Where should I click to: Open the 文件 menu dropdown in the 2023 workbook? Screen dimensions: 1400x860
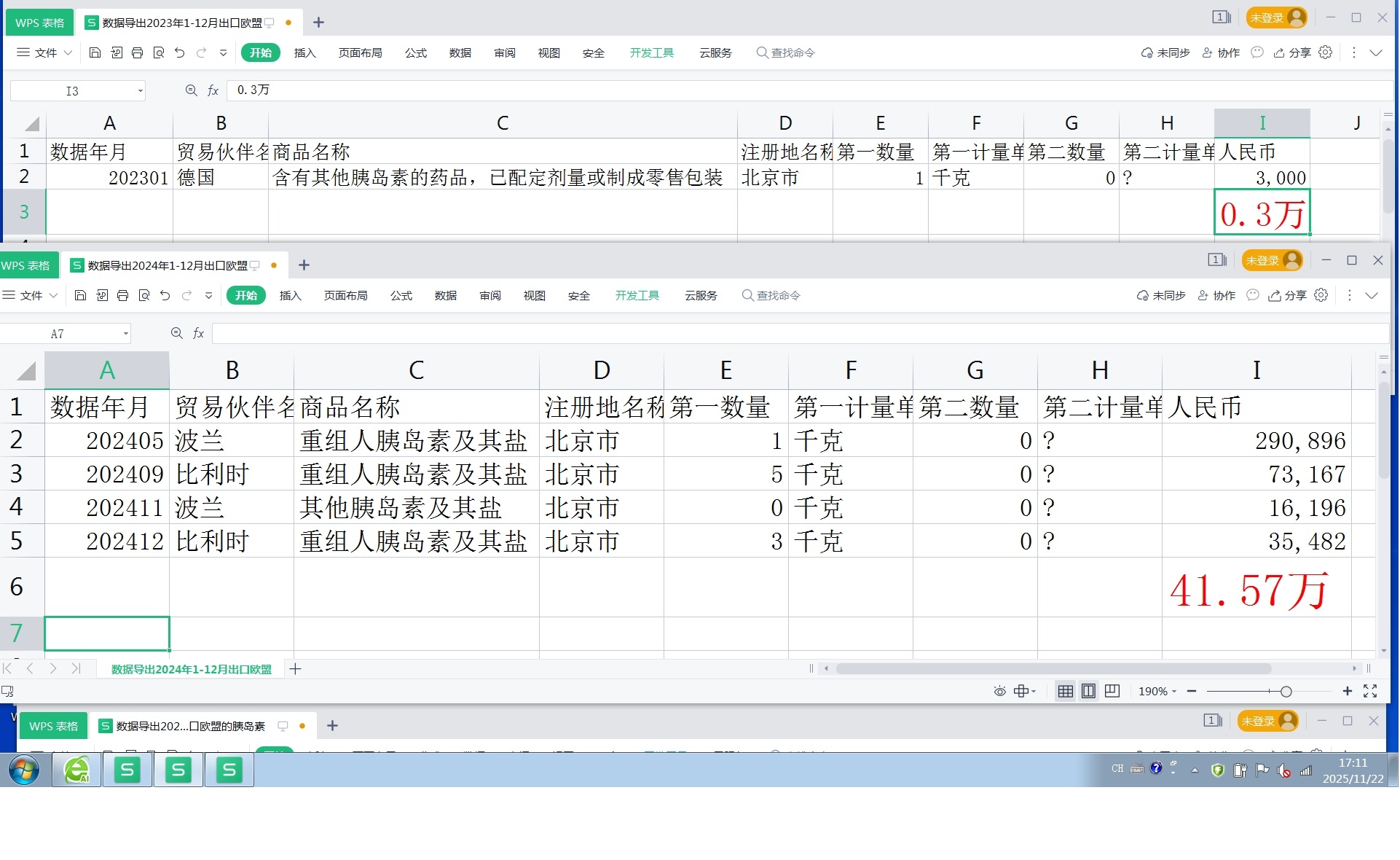(45, 52)
